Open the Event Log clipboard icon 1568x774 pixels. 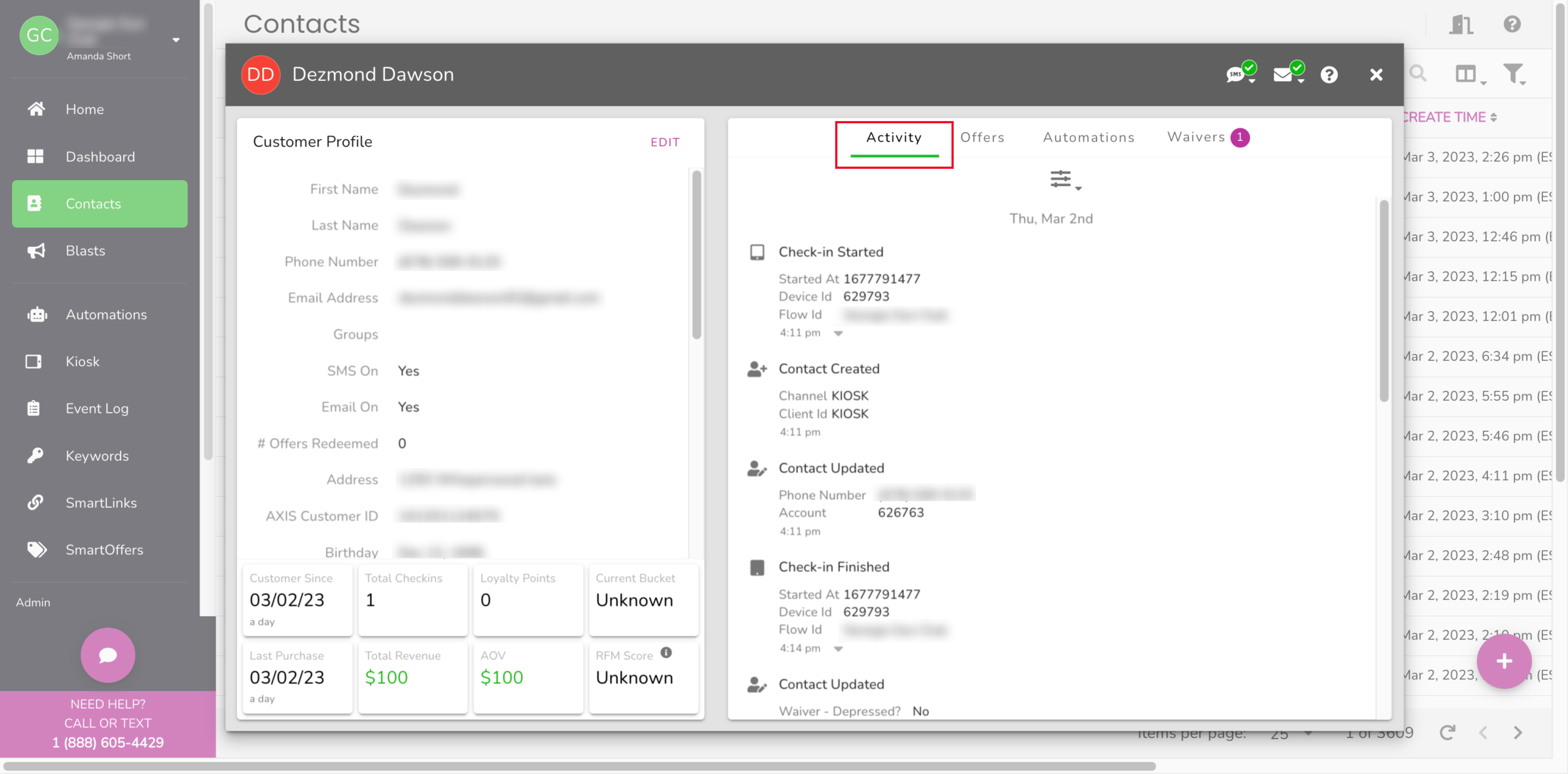tap(34, 408)
